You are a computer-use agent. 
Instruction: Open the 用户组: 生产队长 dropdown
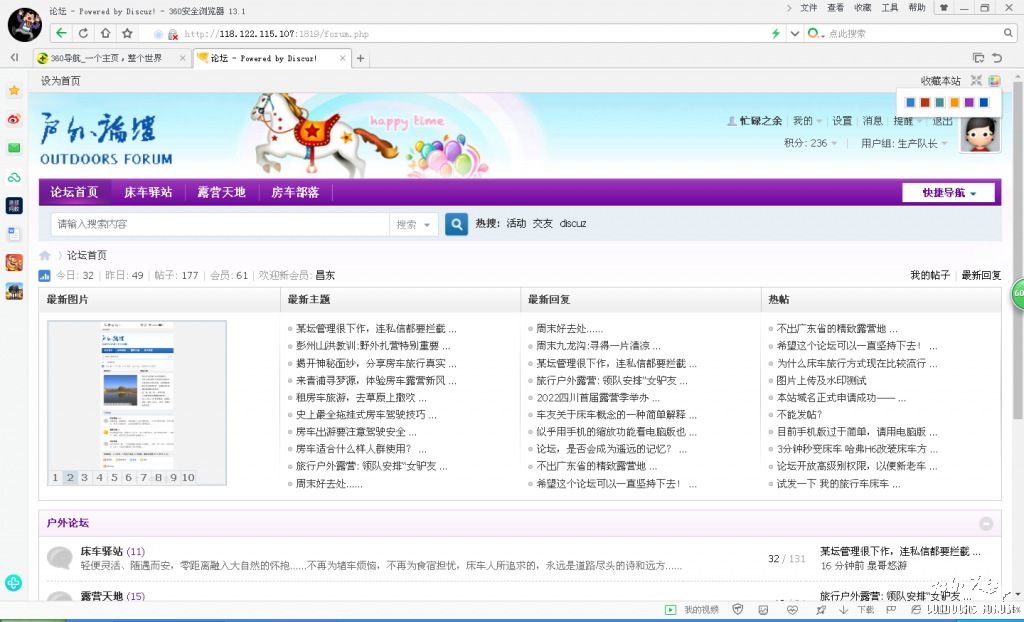click(904, 143)
